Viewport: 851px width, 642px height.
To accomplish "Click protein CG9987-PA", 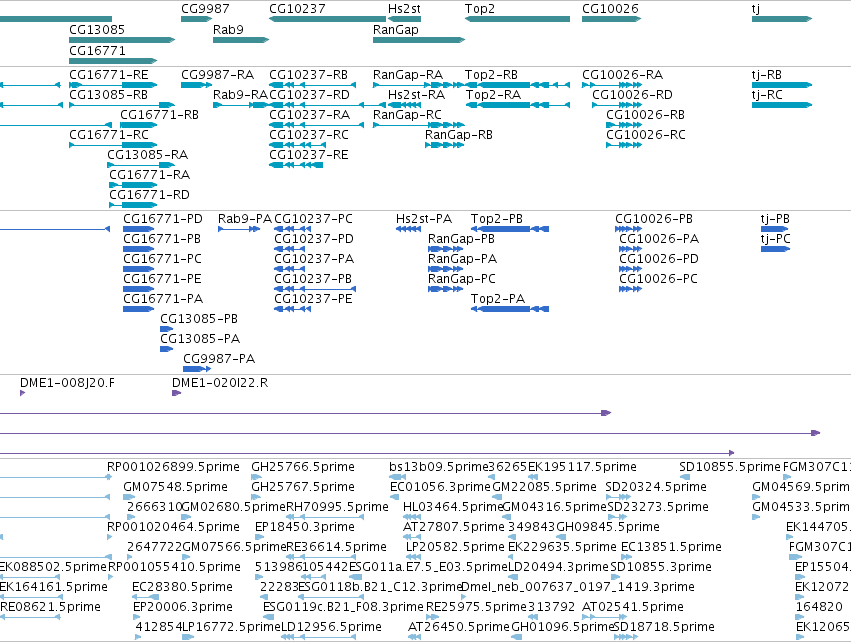I will (219, 359).
